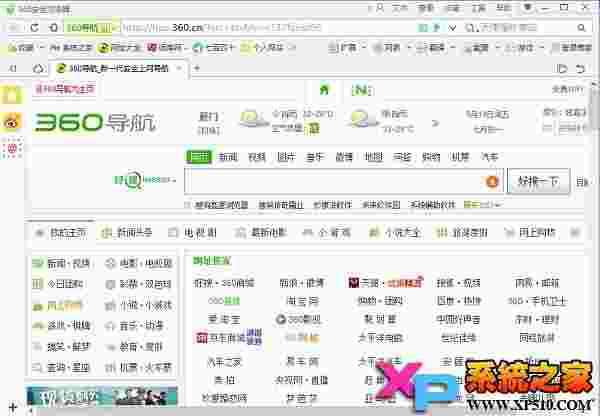Select the 地图 search tab
The height and width of the screenshot is (416, 600).
(373, 157)
